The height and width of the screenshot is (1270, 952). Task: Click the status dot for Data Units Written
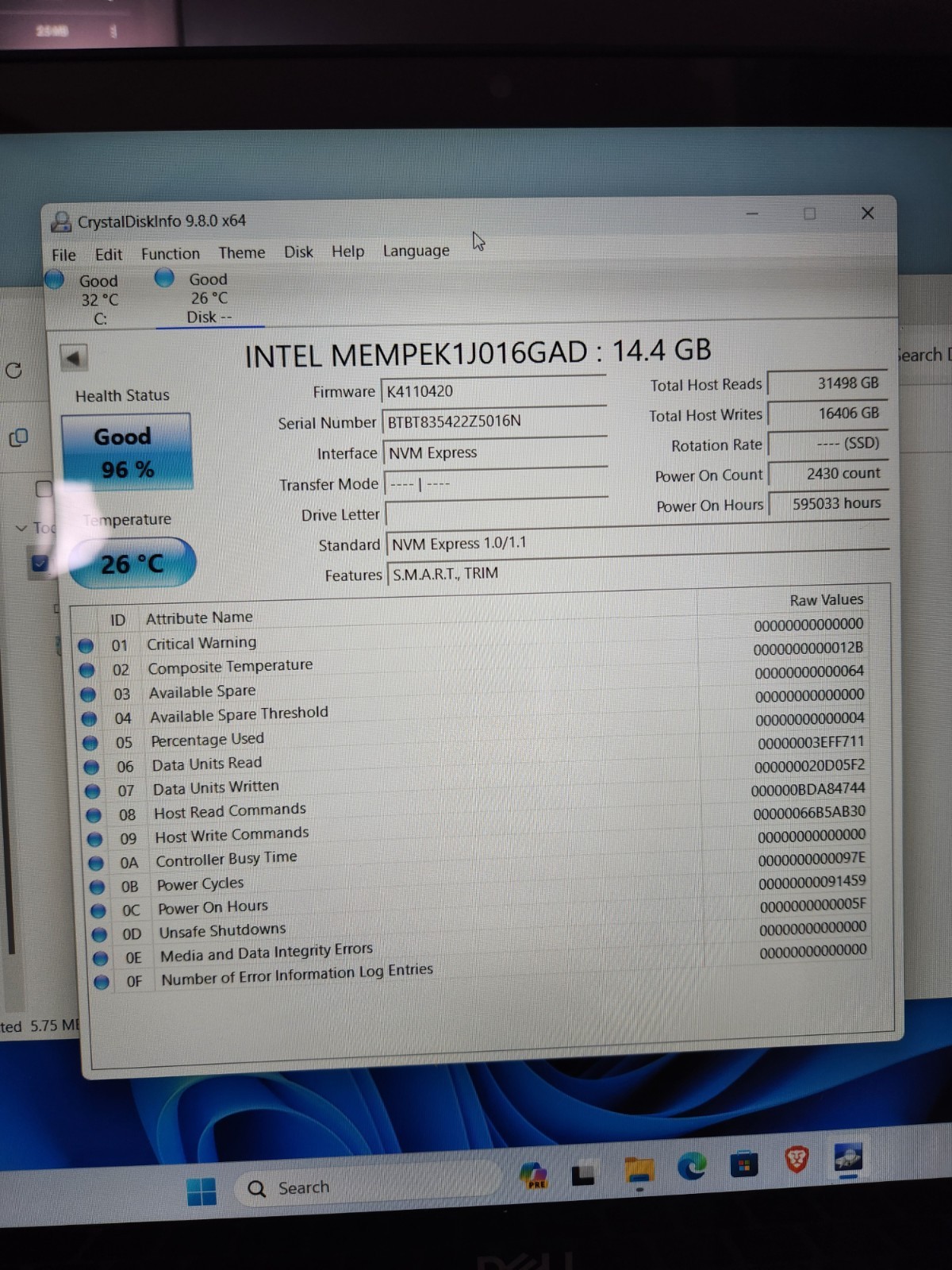coord(92,791)
